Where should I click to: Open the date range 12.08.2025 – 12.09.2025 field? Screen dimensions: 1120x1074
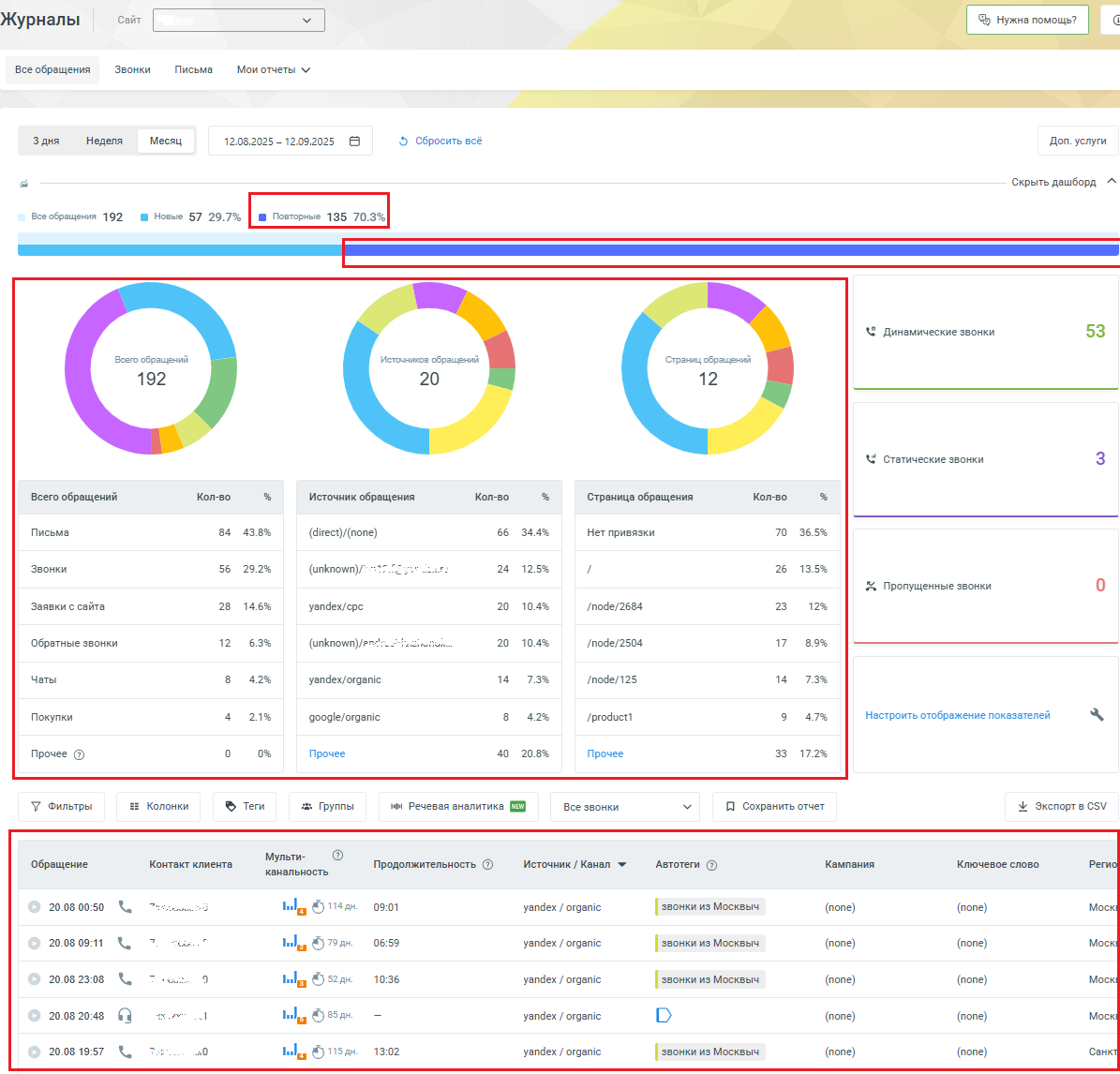click(290, 142)
